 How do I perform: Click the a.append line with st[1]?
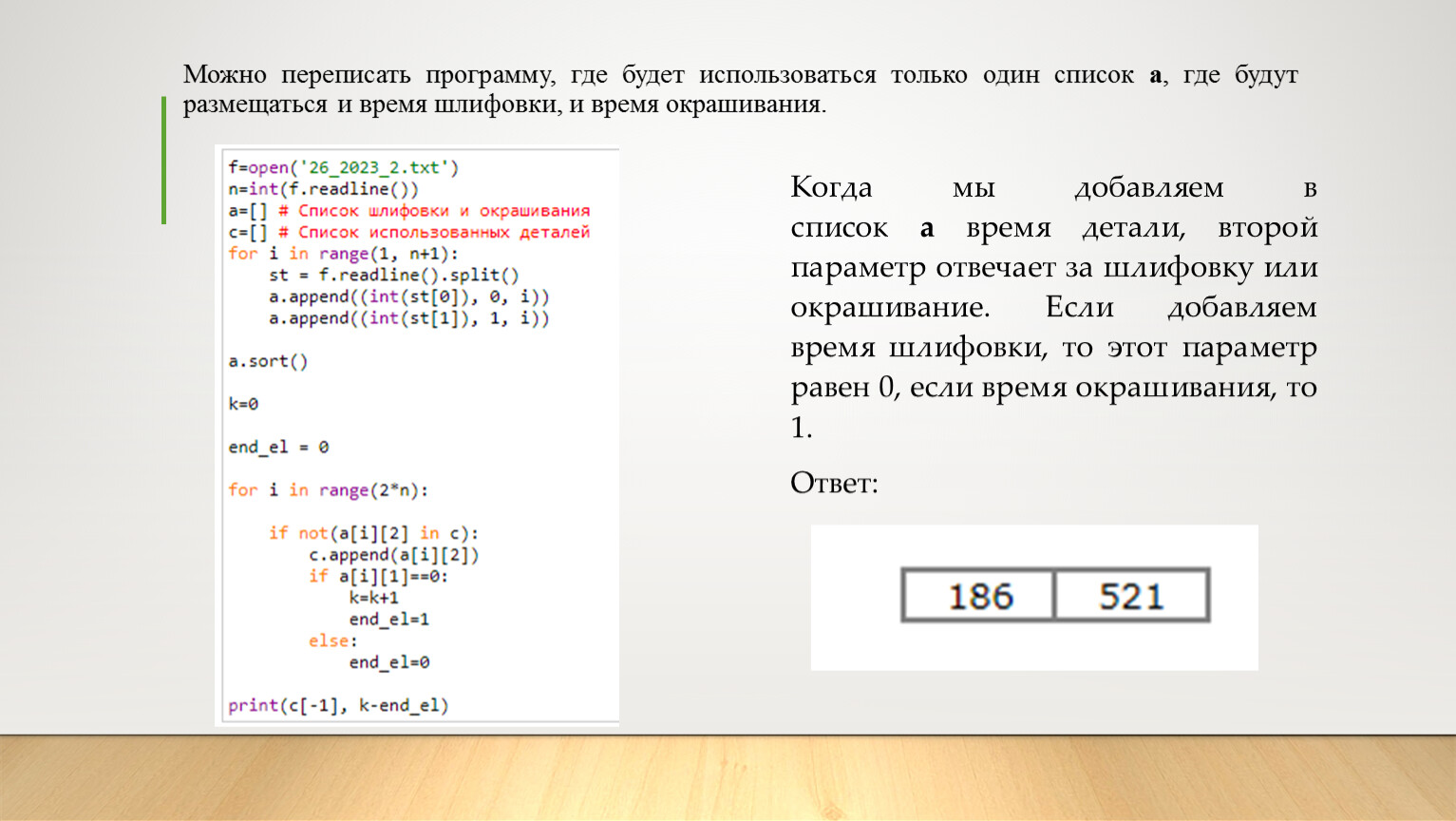tap(408, 318)
